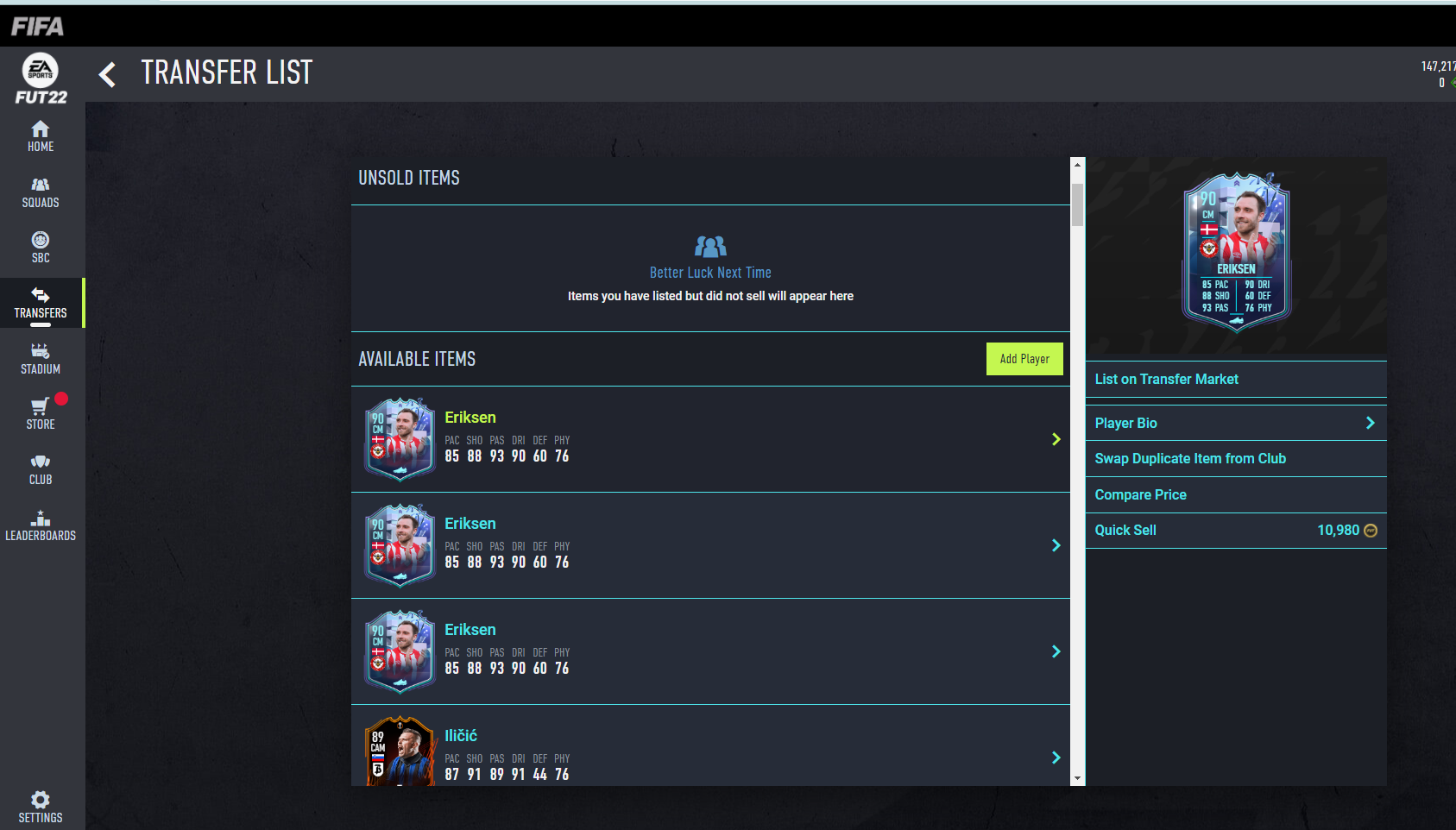Click the Transfer List page title
The height and width of the screenshot is (830, 1456).
pyautogui.click(x=227, y=73)
